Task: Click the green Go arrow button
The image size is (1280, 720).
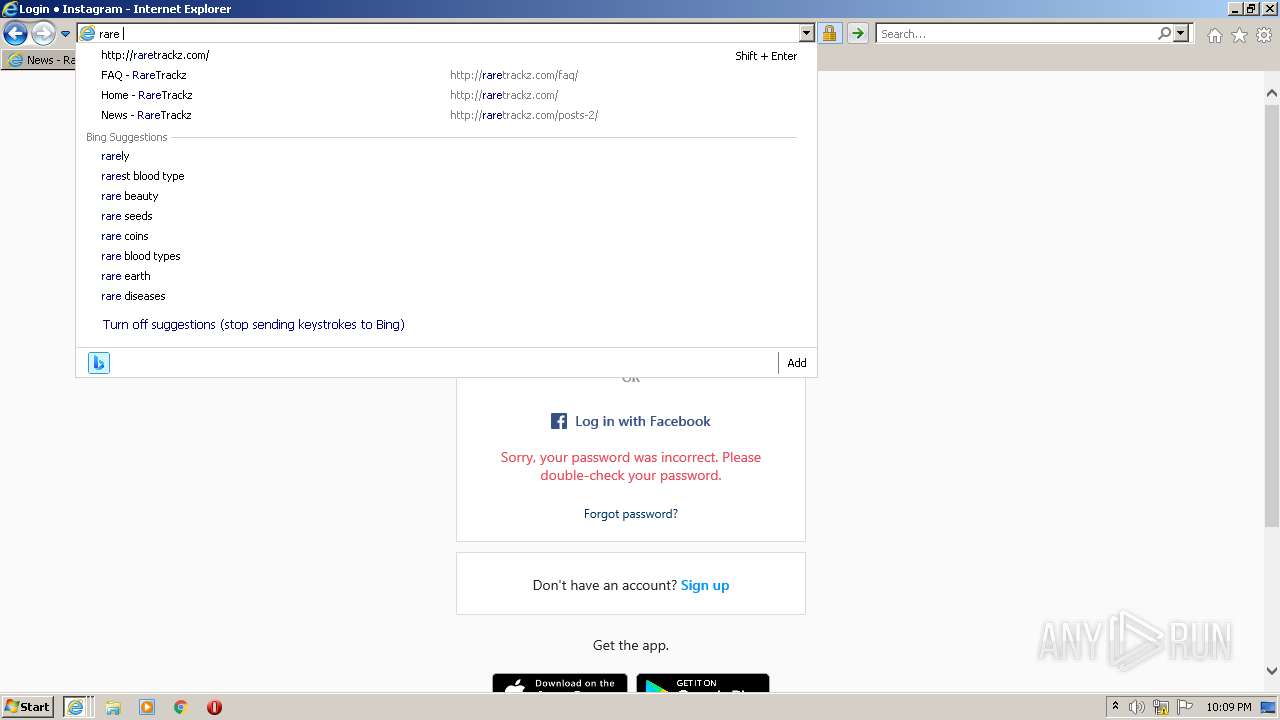Action: (x=857, y=34)
